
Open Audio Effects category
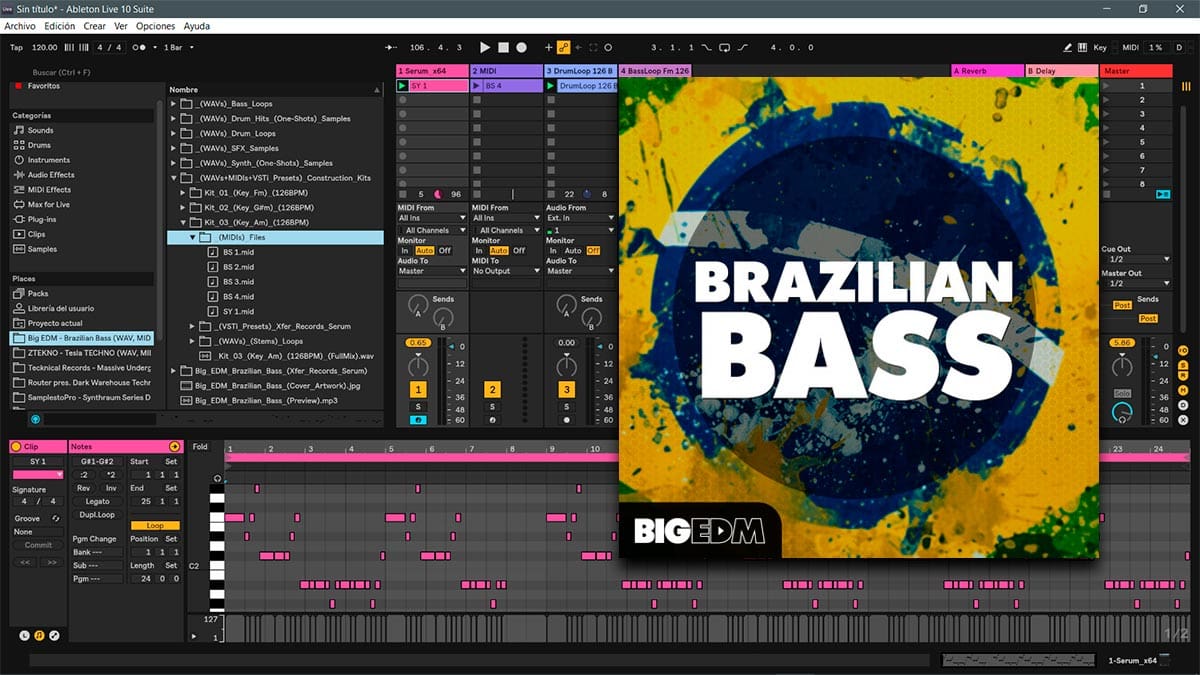51,175
